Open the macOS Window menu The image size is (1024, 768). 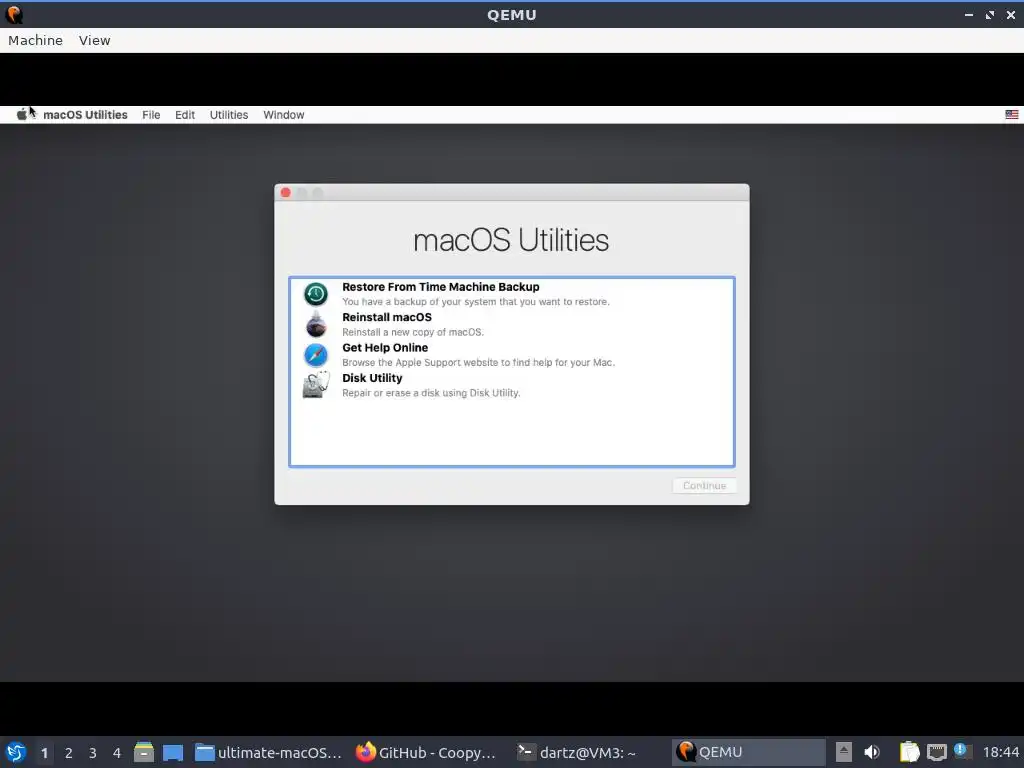[x=283, y=115]
